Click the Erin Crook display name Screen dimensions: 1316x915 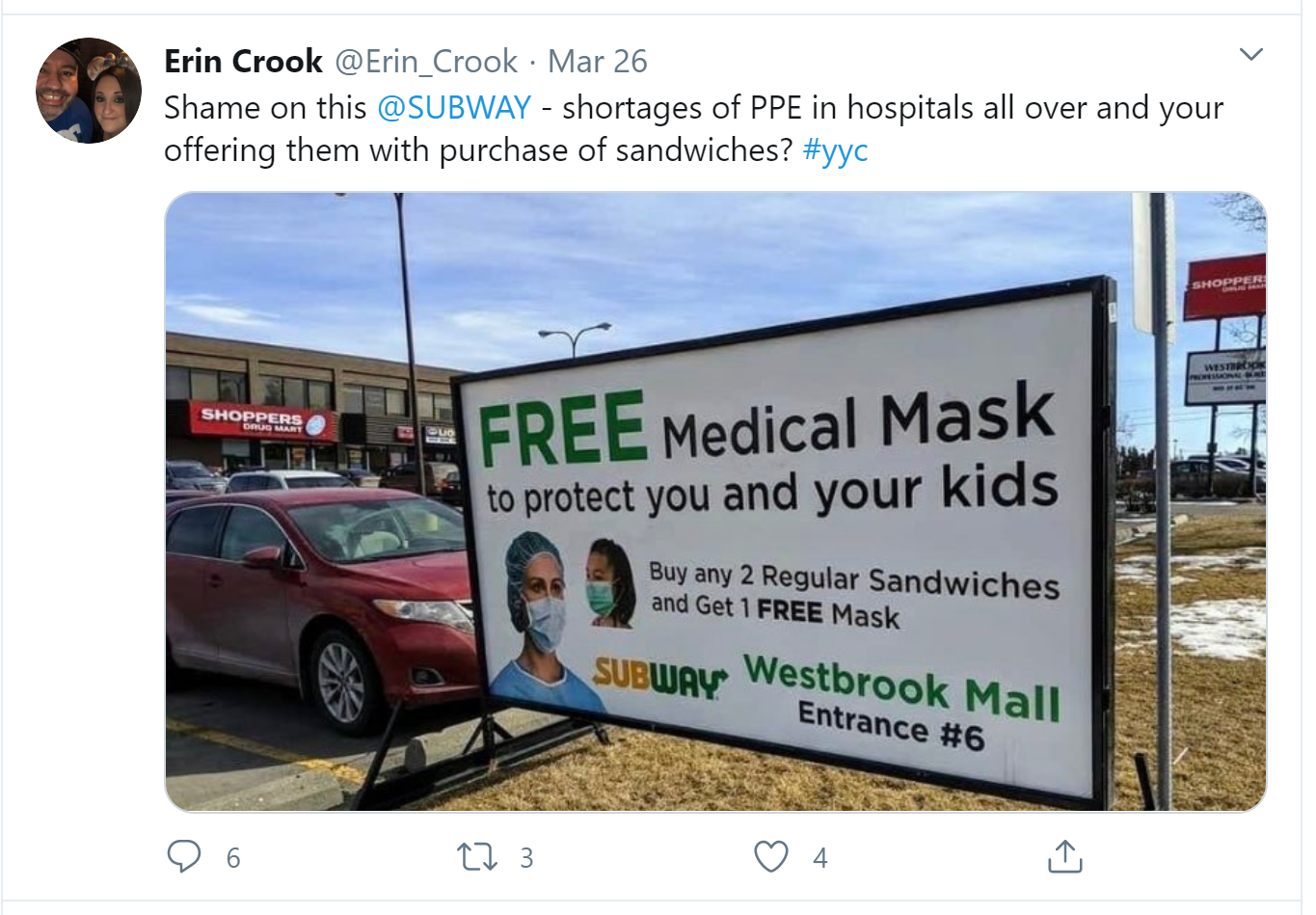[x=243, y=62]
